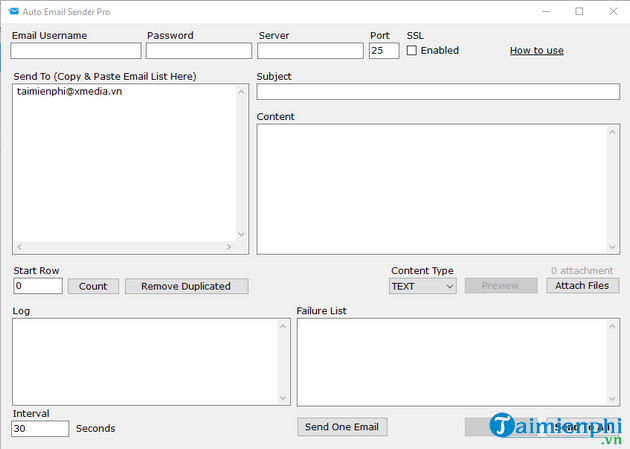Click the Interval seconds input field

point(40,429)
